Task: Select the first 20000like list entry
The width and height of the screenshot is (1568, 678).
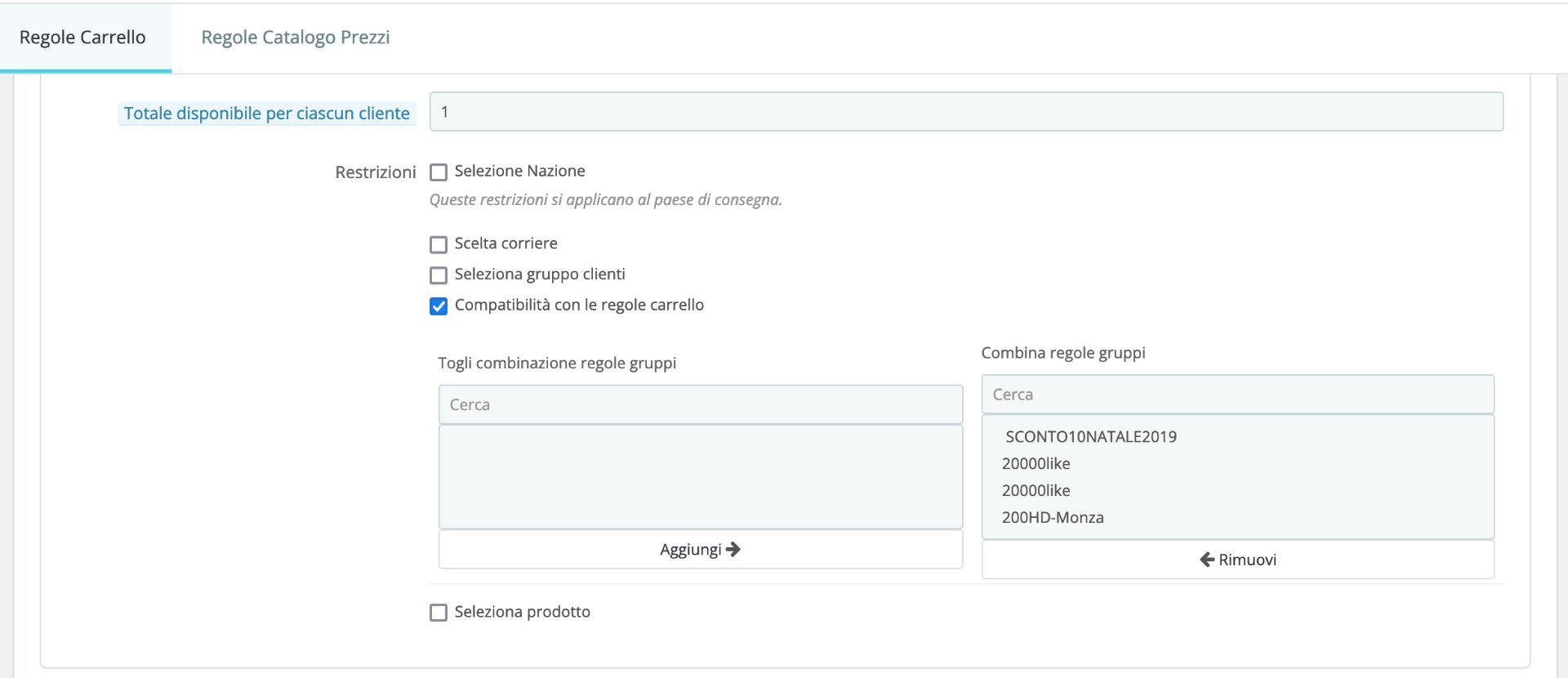Action: point(1036,464)
